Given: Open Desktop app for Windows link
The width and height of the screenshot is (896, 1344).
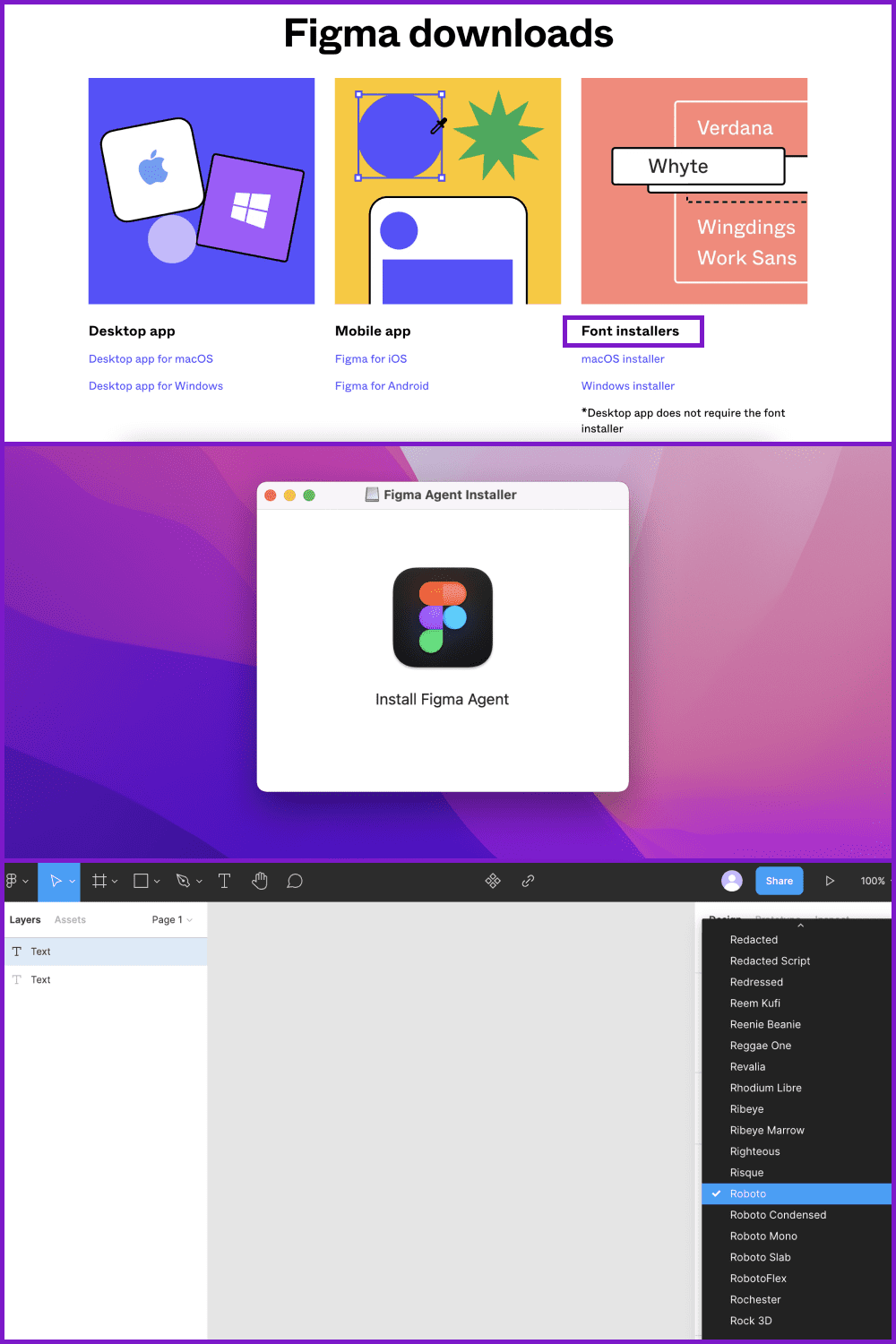Looking at the screenshot, I should pos(156,386).
